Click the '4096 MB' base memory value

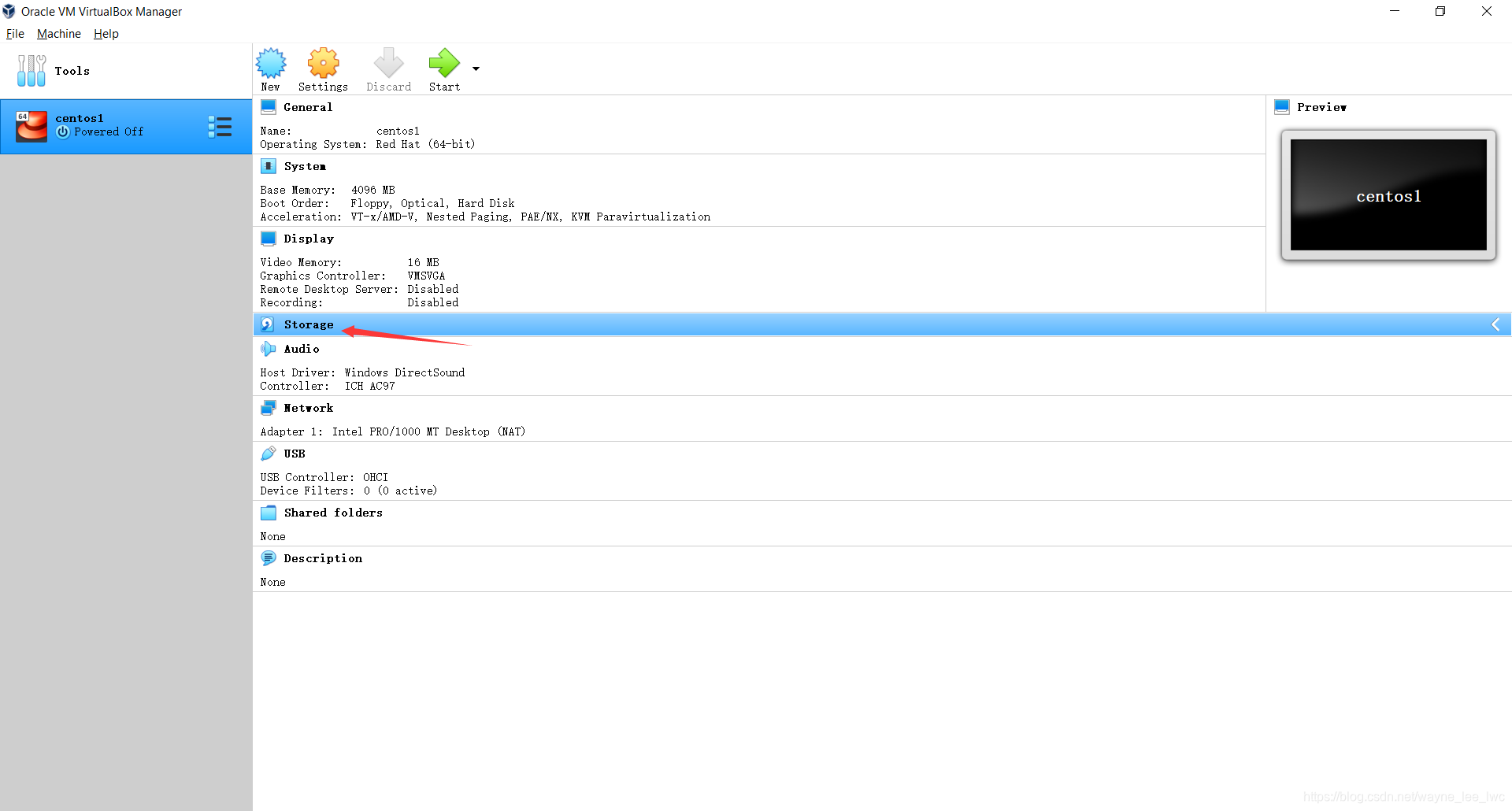(x=372, y=190)
